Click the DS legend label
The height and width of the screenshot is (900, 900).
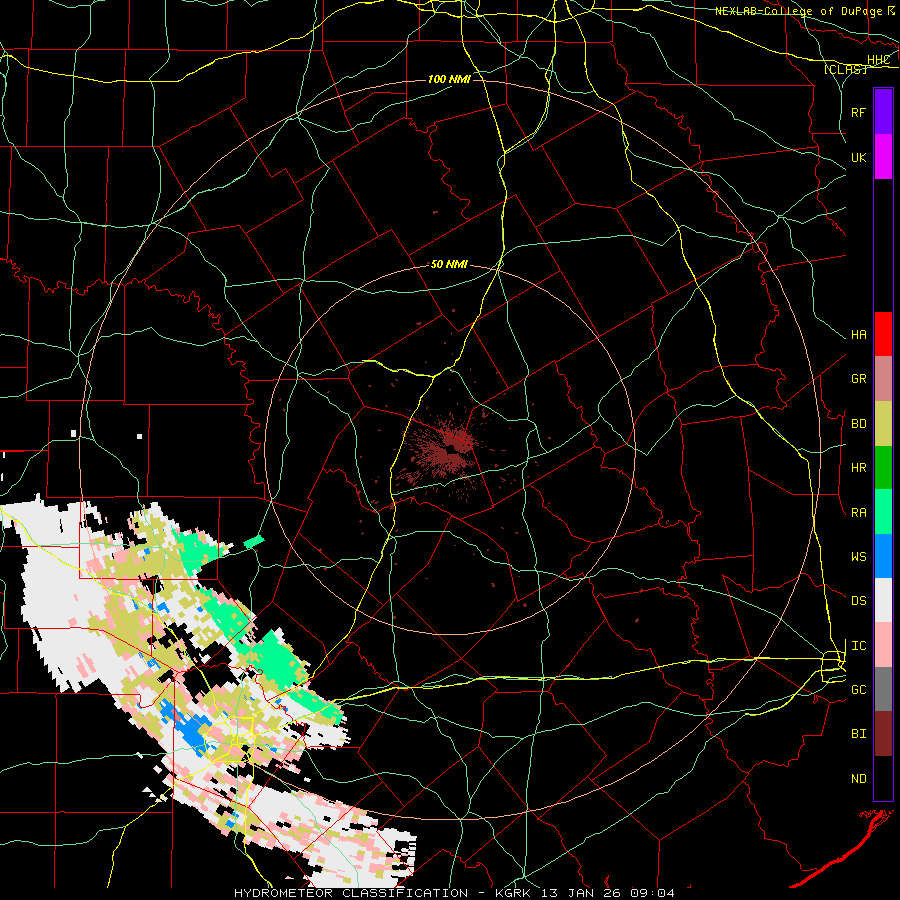[858, 601]
